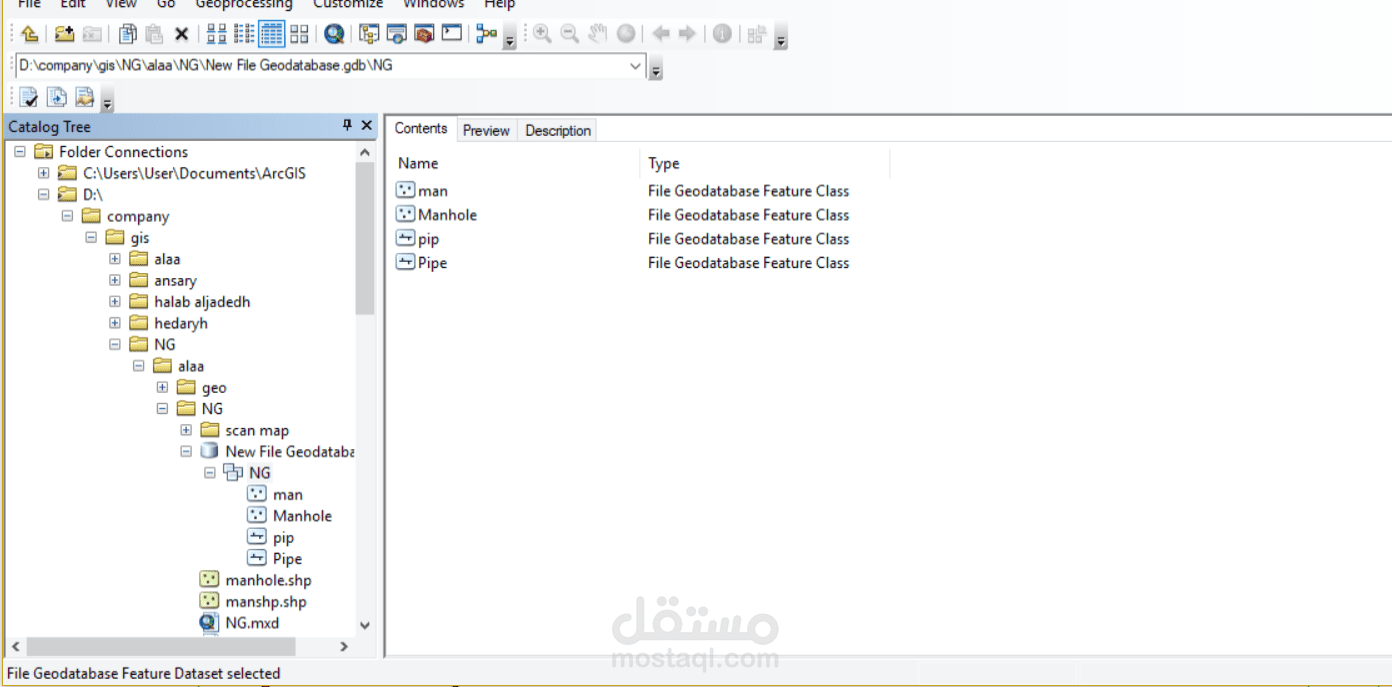Toggle the Catalog Tree window icon
The image size is (1392, 687).
[369, 34]
